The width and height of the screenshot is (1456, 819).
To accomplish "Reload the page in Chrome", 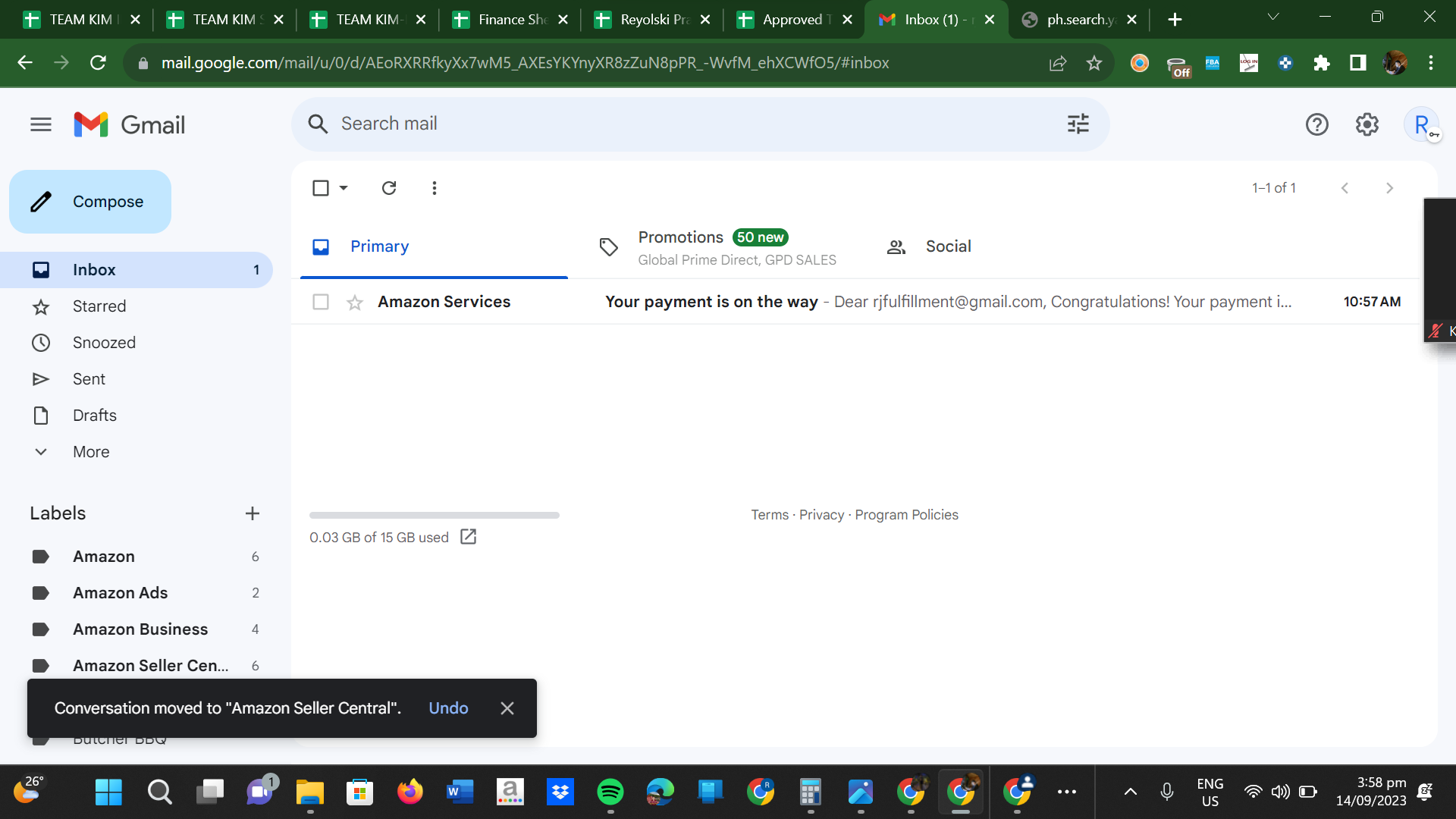I will 98,63.
